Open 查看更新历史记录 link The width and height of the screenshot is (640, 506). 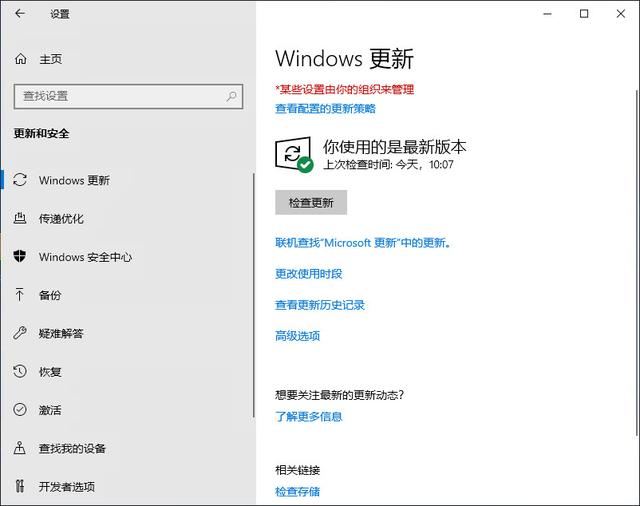point(320,305)
